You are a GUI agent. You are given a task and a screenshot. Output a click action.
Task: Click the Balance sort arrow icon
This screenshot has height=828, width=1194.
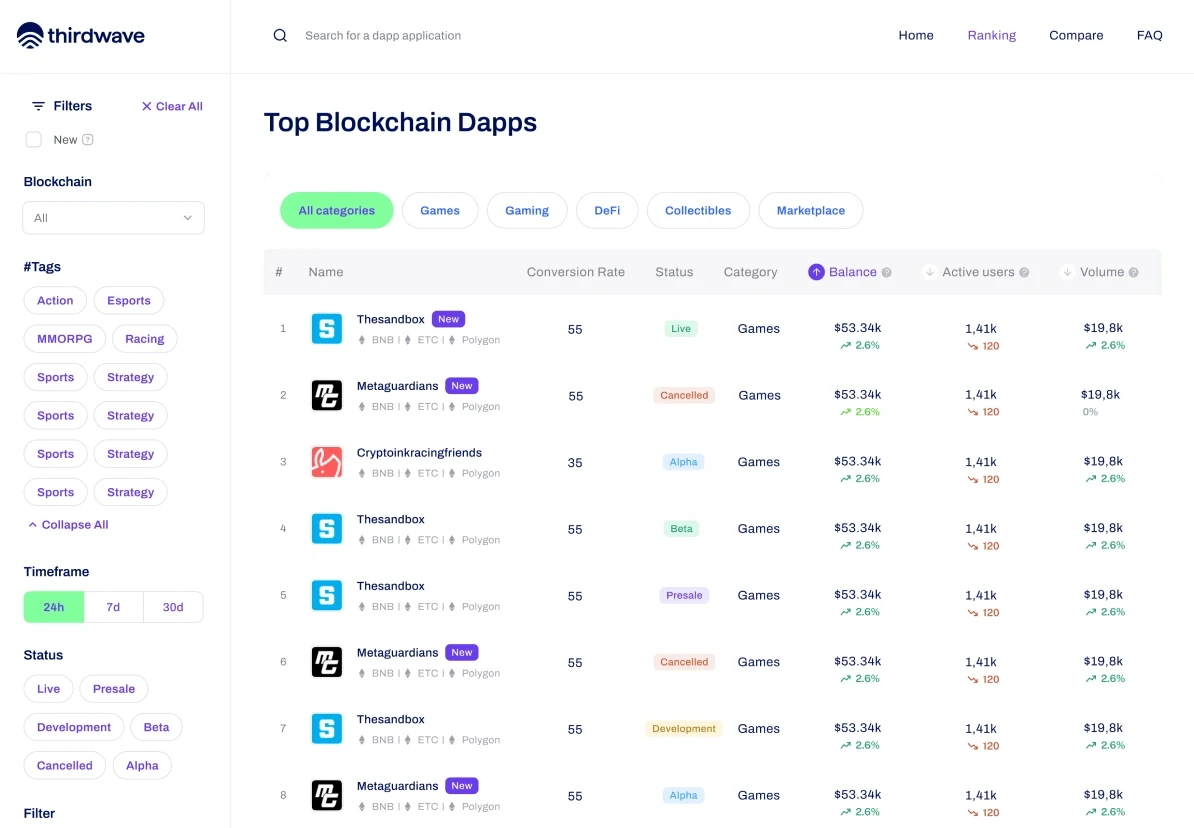tap(816, 272)
